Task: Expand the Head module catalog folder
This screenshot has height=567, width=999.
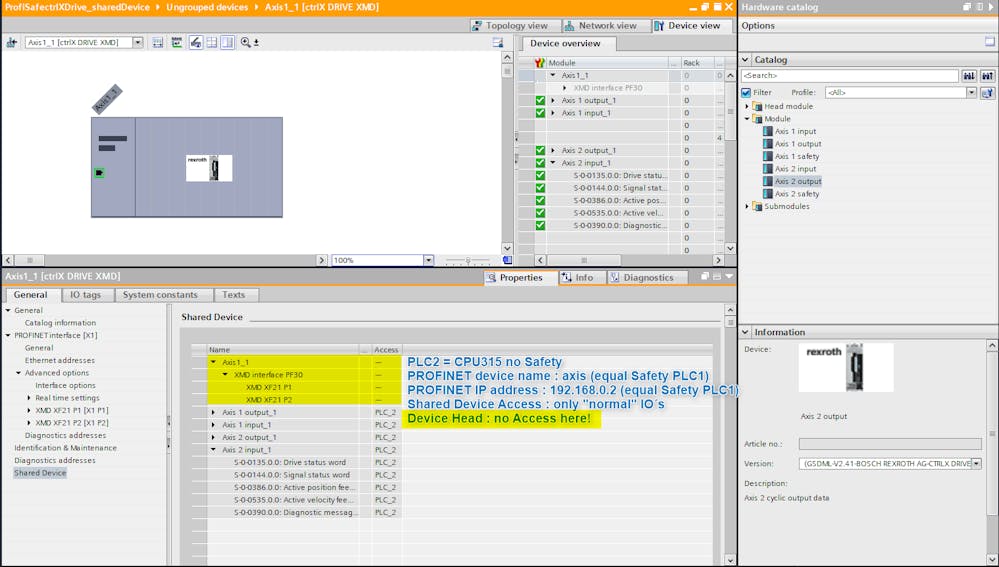Action: coord(747,106)
